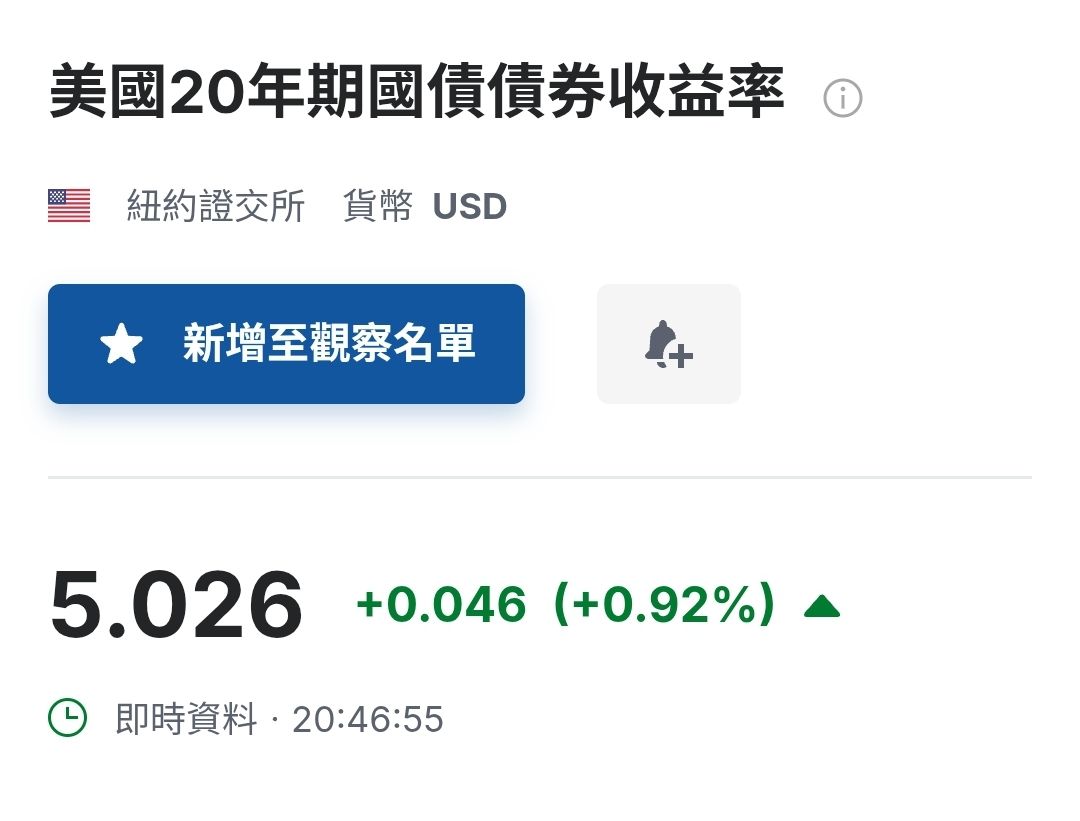The width and height of the screenshot is (1080, 821).
Task: Click the green clock icon
Action: tap(68, 718)
